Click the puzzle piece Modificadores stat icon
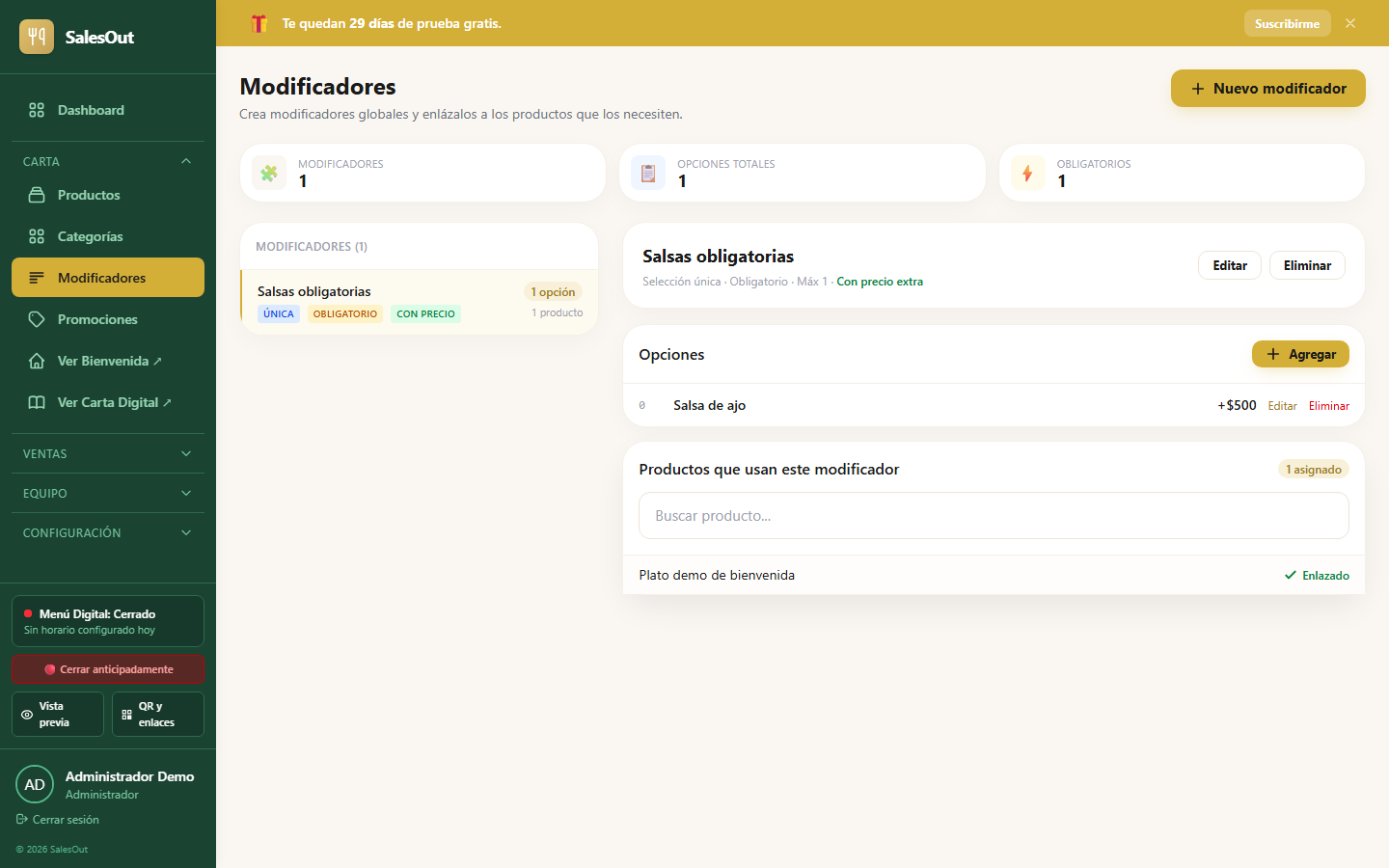Screen dimensions: 1389x868 tap(269, 173)
